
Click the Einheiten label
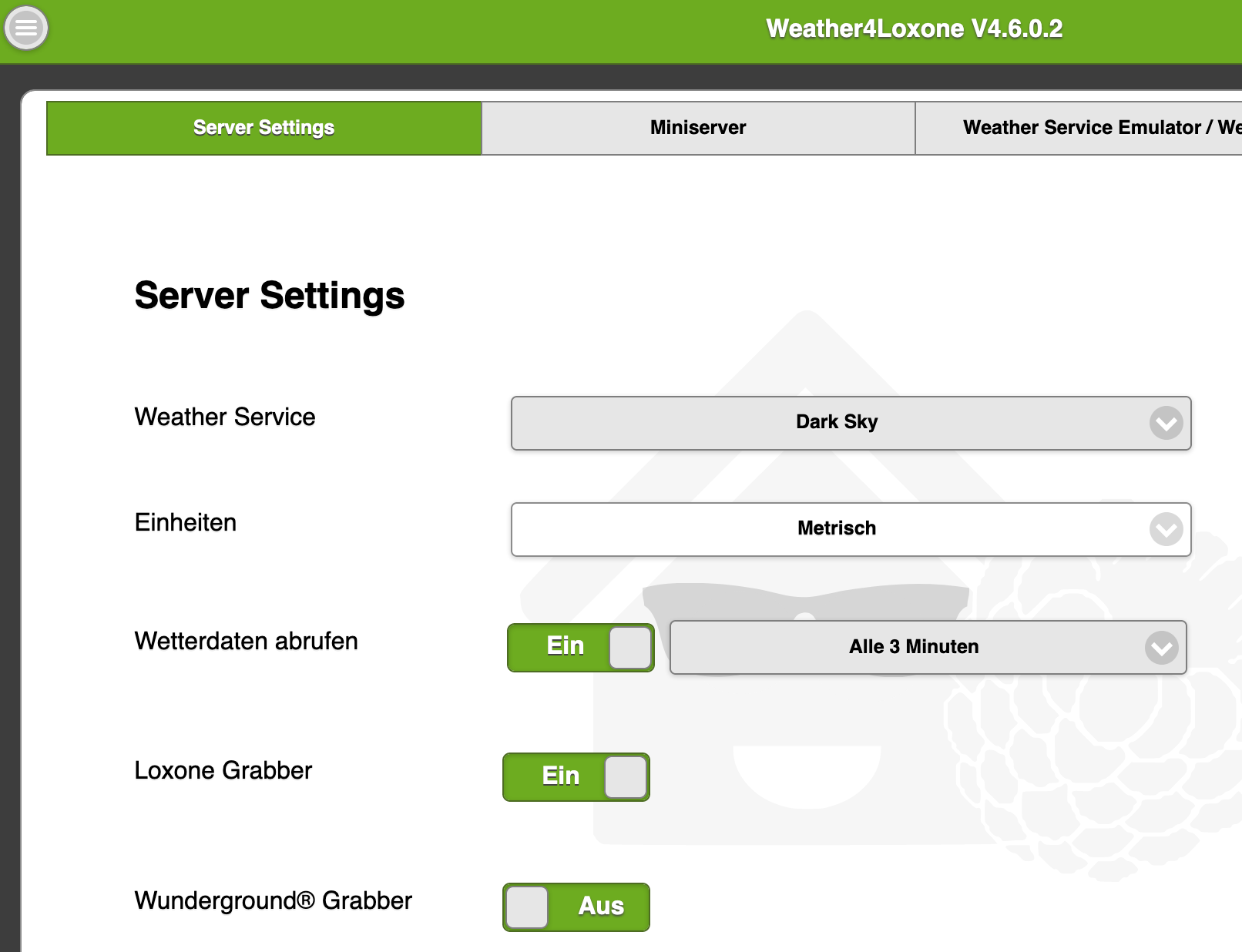tap(186, 522)
